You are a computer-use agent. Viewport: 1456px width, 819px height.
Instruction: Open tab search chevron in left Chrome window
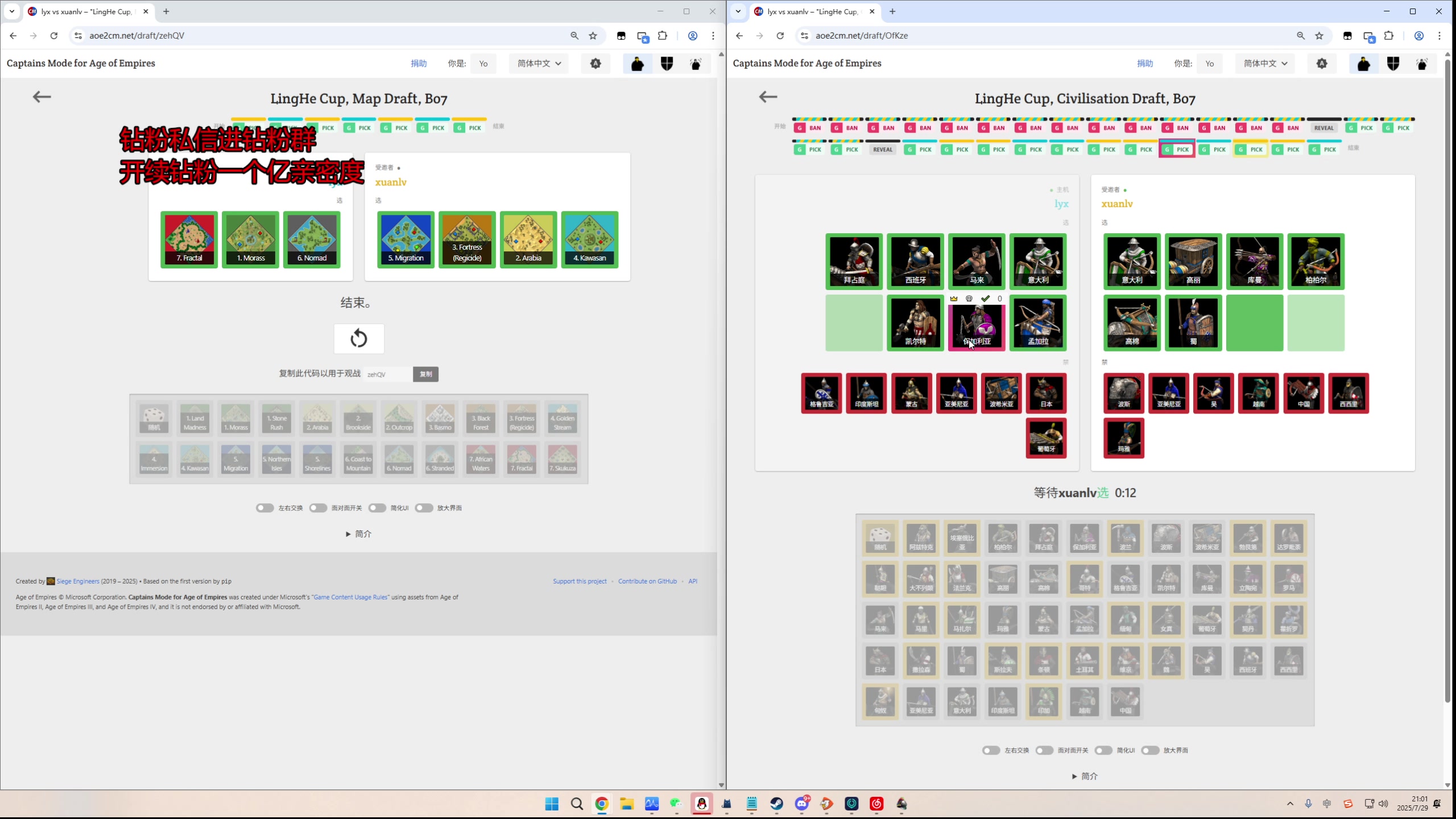[12, 11]
